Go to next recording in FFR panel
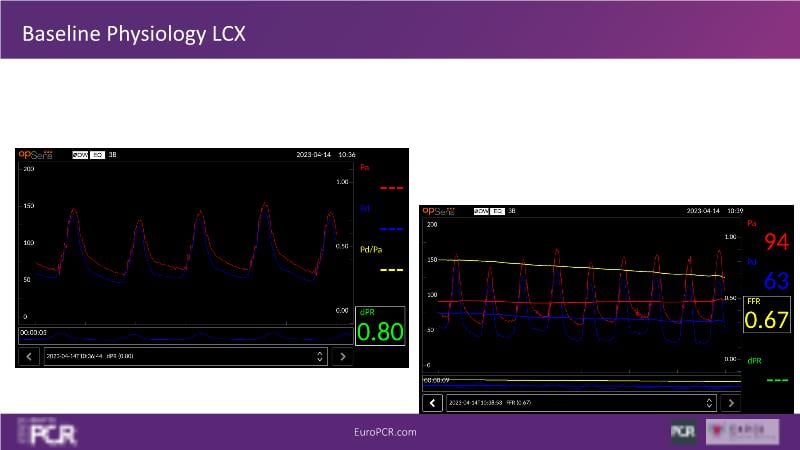The image size is (800, 450). tap(731, 402)
